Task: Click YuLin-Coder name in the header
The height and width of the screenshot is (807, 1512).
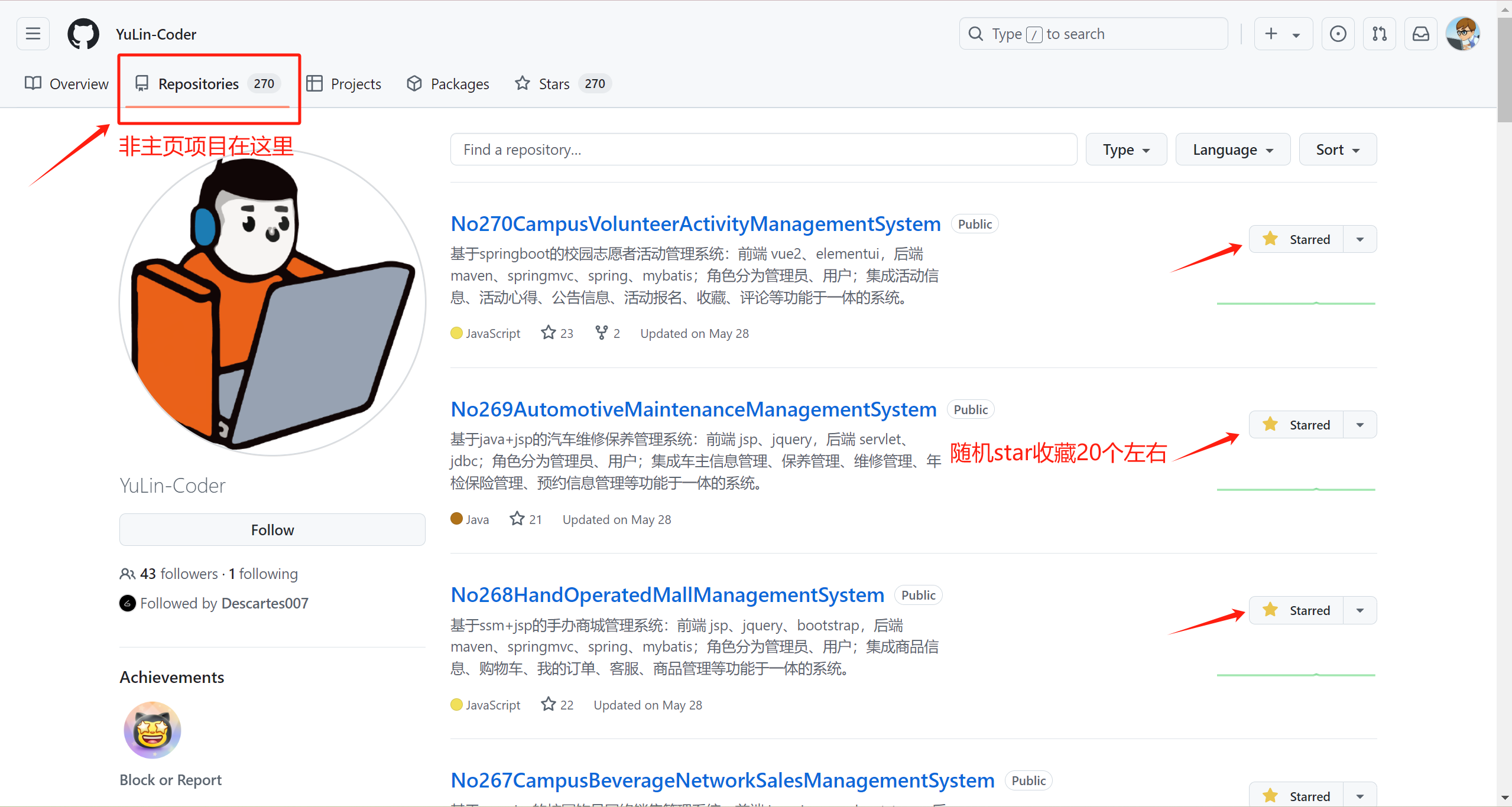Action: tap(156, 34)
